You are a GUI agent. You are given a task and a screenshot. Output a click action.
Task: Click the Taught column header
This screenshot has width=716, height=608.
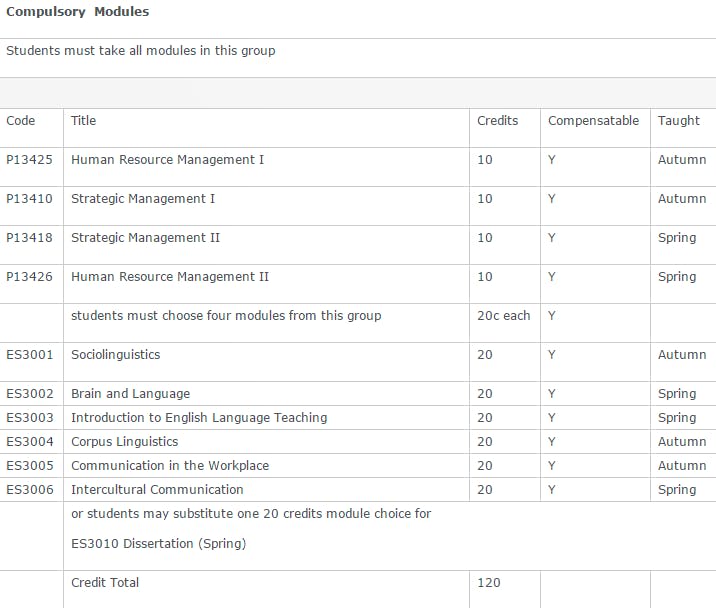pyautogui.click(x=678, y=121)
